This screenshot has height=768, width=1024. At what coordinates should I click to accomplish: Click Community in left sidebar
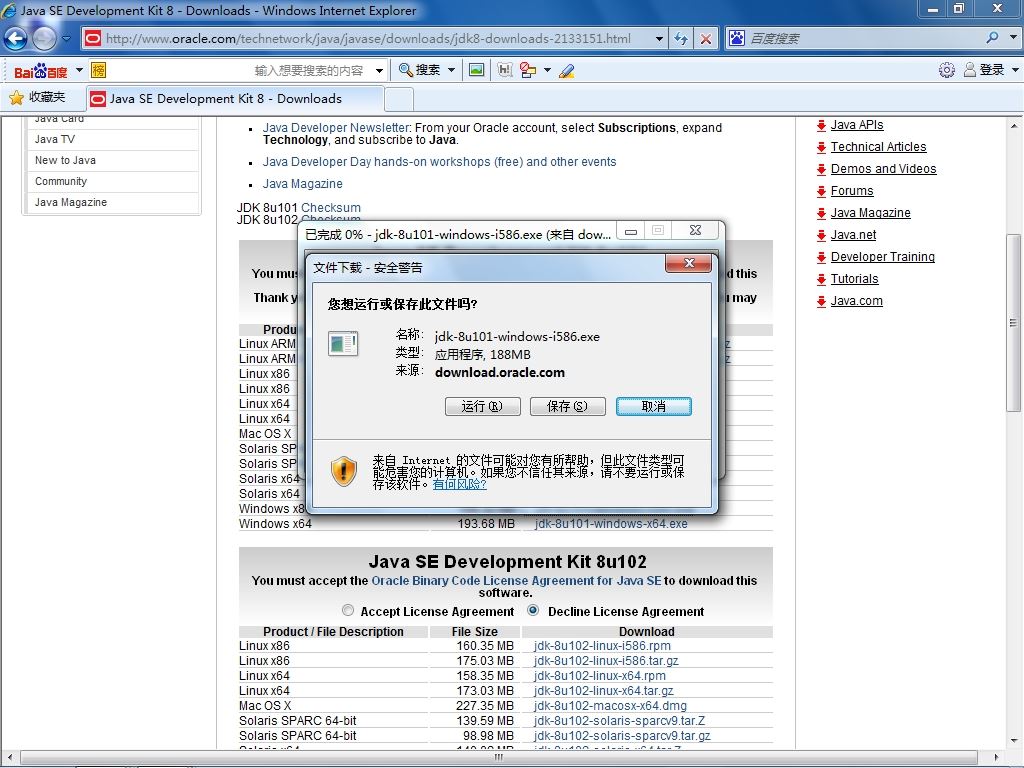pos(61,181)
